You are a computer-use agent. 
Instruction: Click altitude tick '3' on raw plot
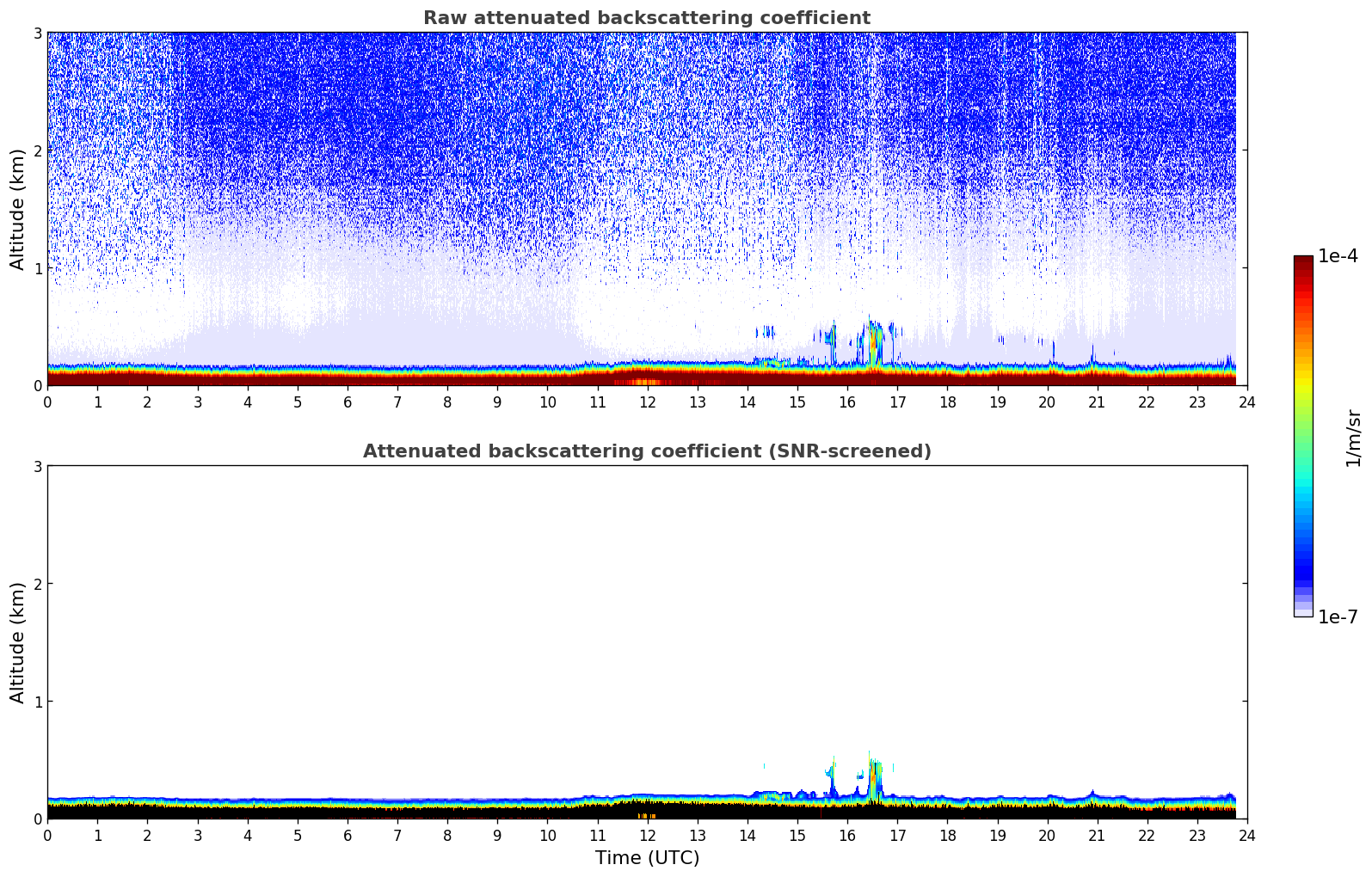coord(38,33)
